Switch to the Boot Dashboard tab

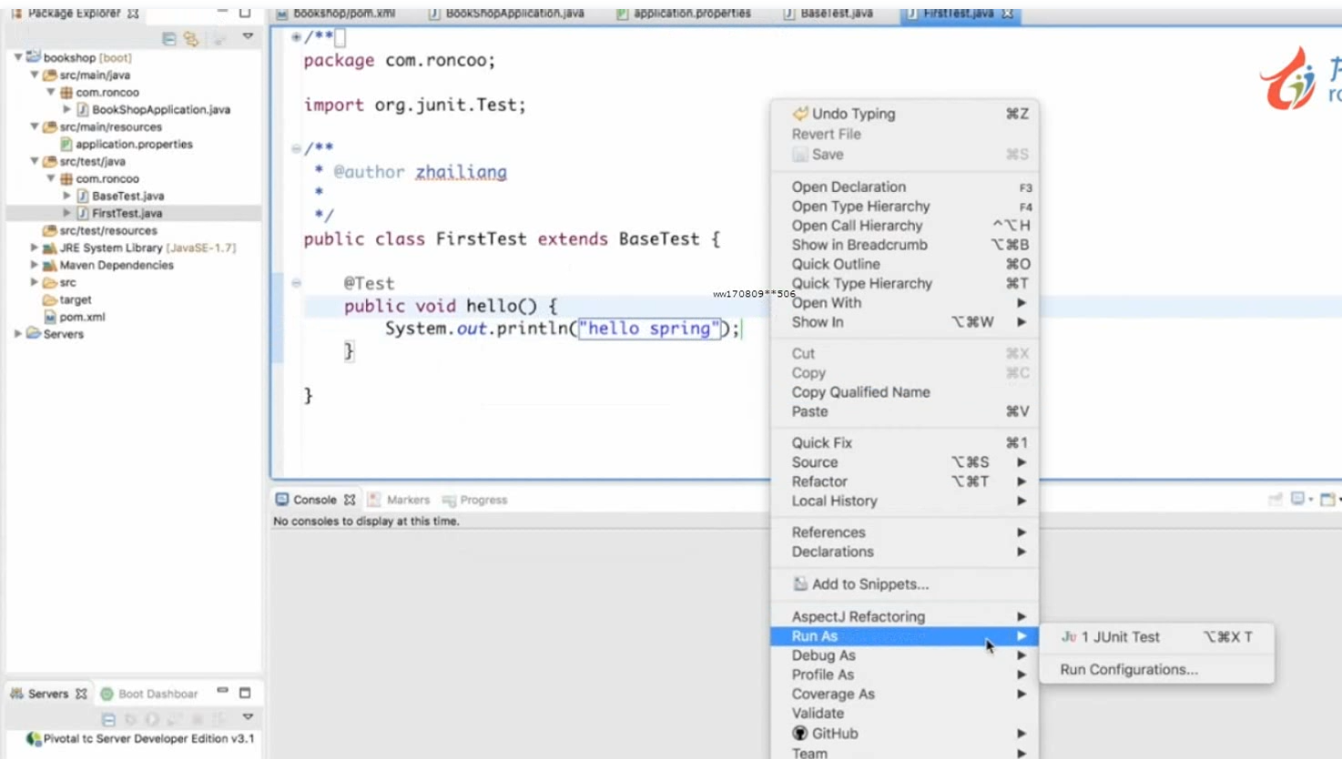pos(149,694)
